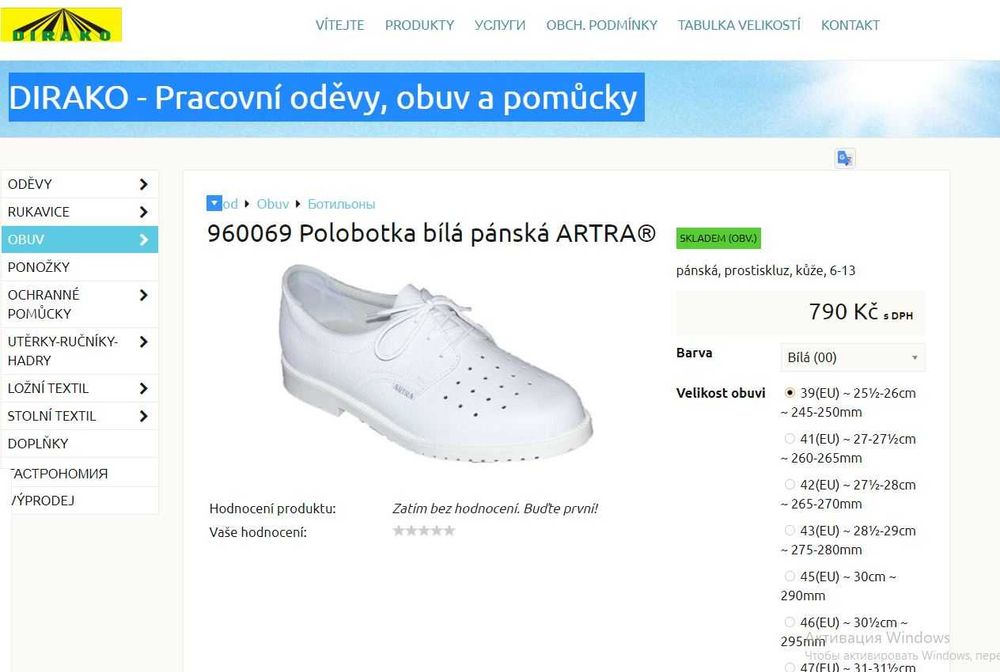Screen dimensions: 1000x672
Task: Open the Barva color dropdown
Action: tap(853, 358)
